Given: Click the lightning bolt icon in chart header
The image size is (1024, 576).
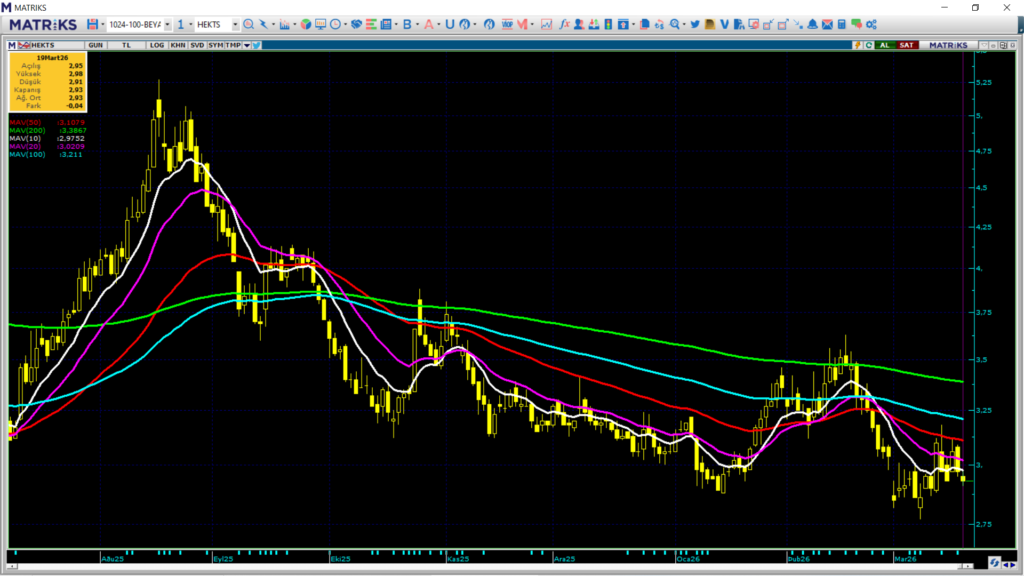Looking at the screenshot, I should click(857, 45).
